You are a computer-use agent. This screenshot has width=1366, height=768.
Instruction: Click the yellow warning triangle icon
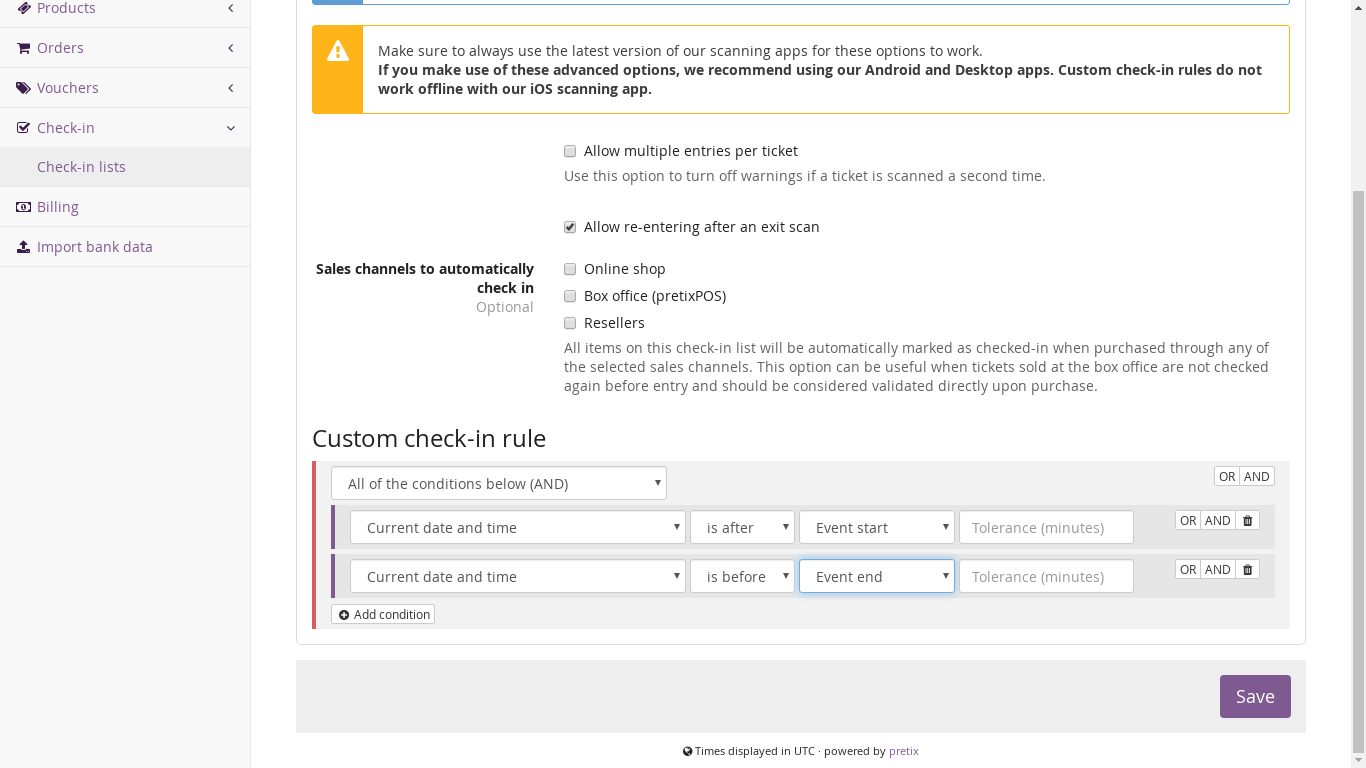click(x=338, y=51)
